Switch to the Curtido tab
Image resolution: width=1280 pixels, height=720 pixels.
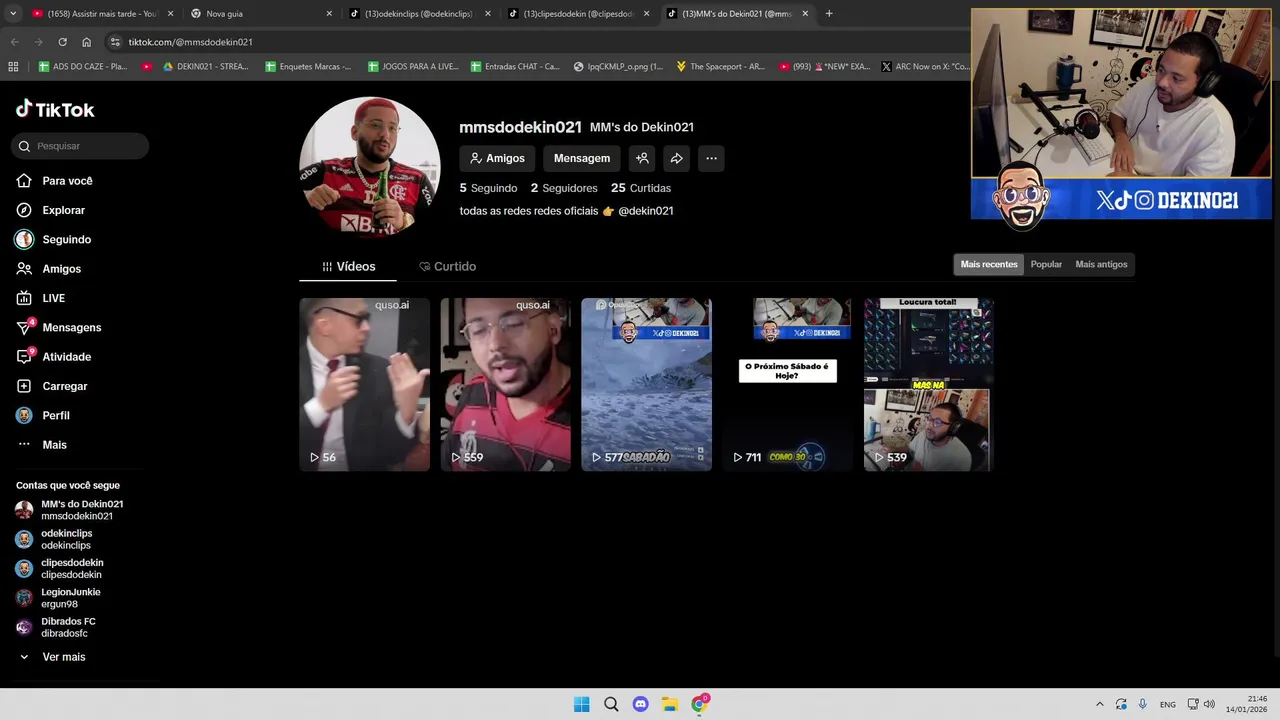click(x=447, y=266)
